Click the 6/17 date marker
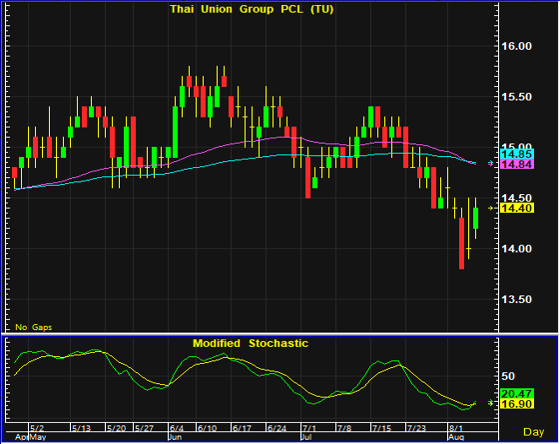 click(x=242, y=428)
